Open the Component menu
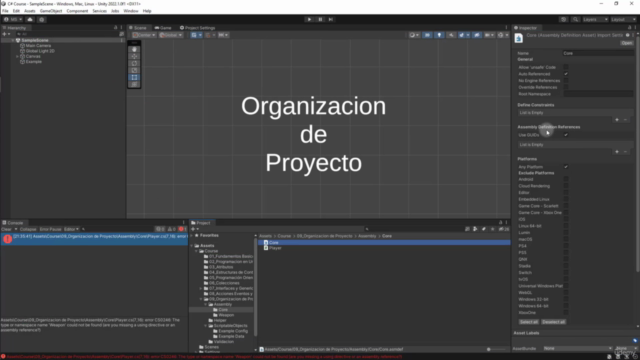The image size is (640, 360). 77,11
